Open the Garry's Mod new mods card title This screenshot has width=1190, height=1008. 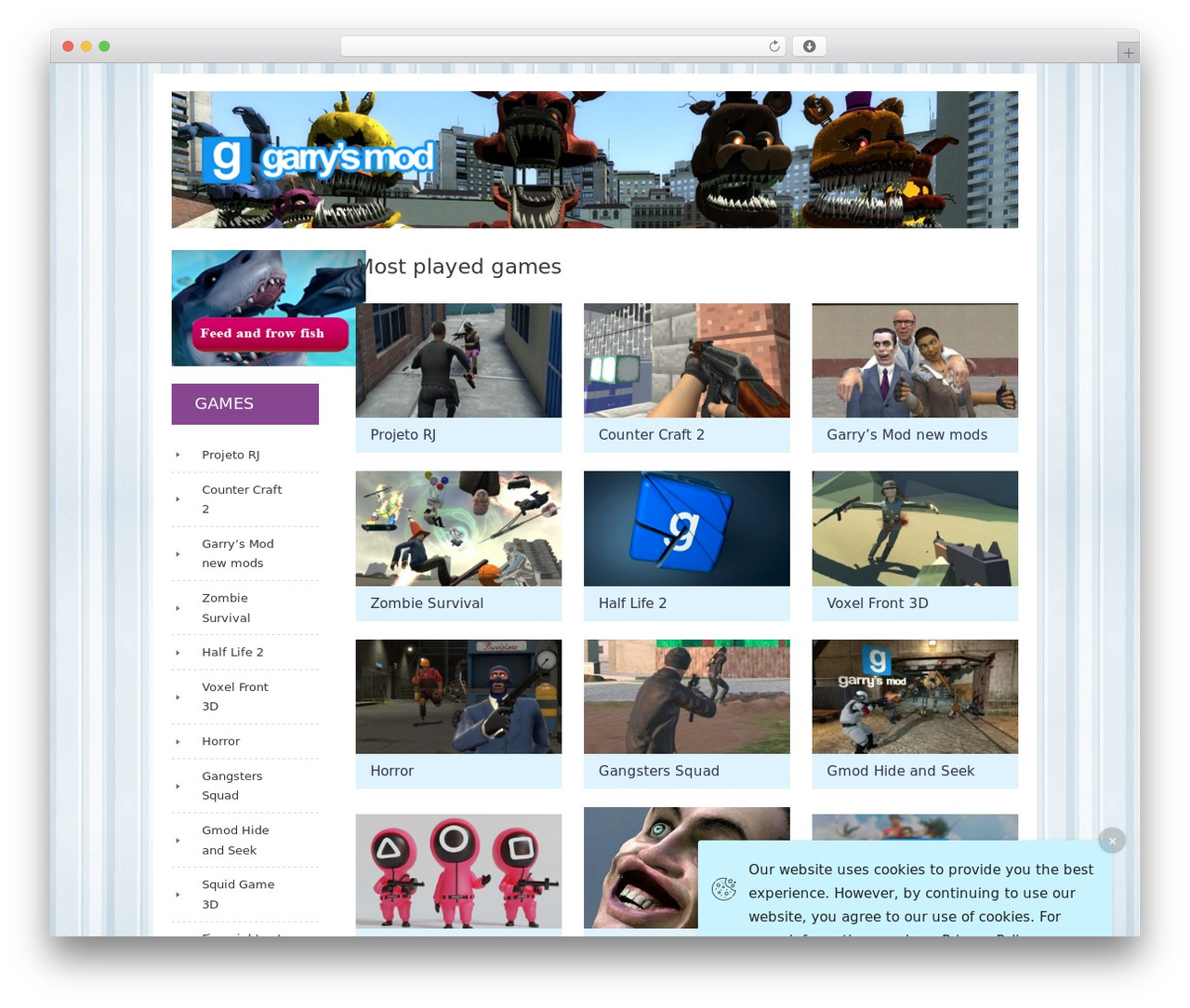906,435
